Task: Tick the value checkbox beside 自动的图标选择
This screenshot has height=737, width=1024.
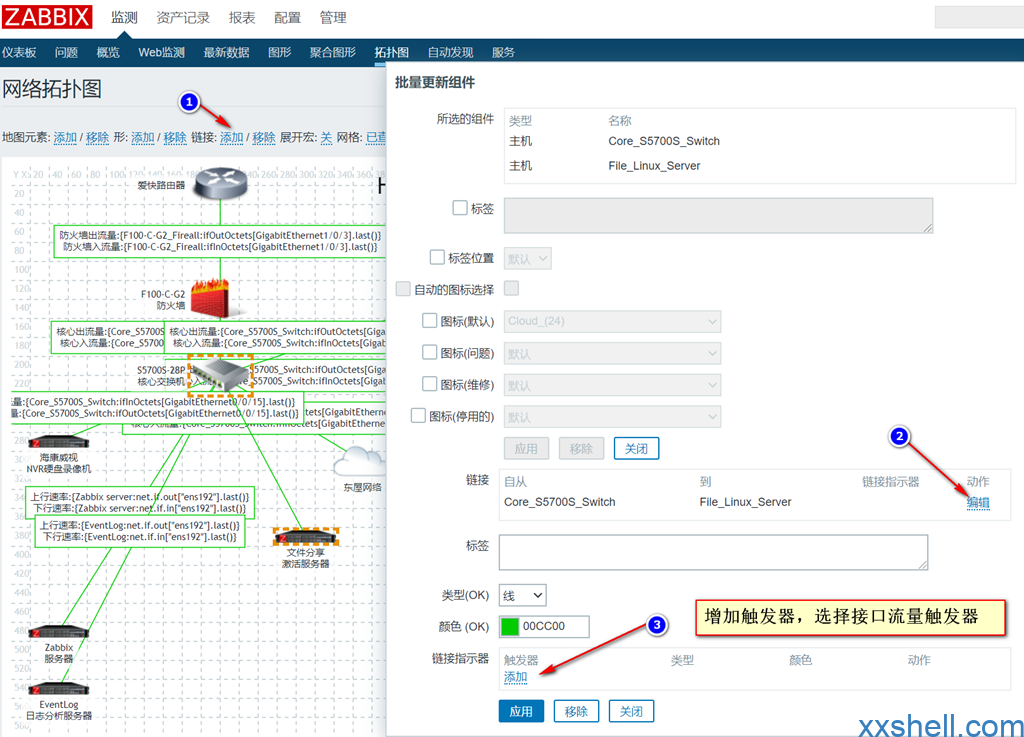Action: point(512,288)
